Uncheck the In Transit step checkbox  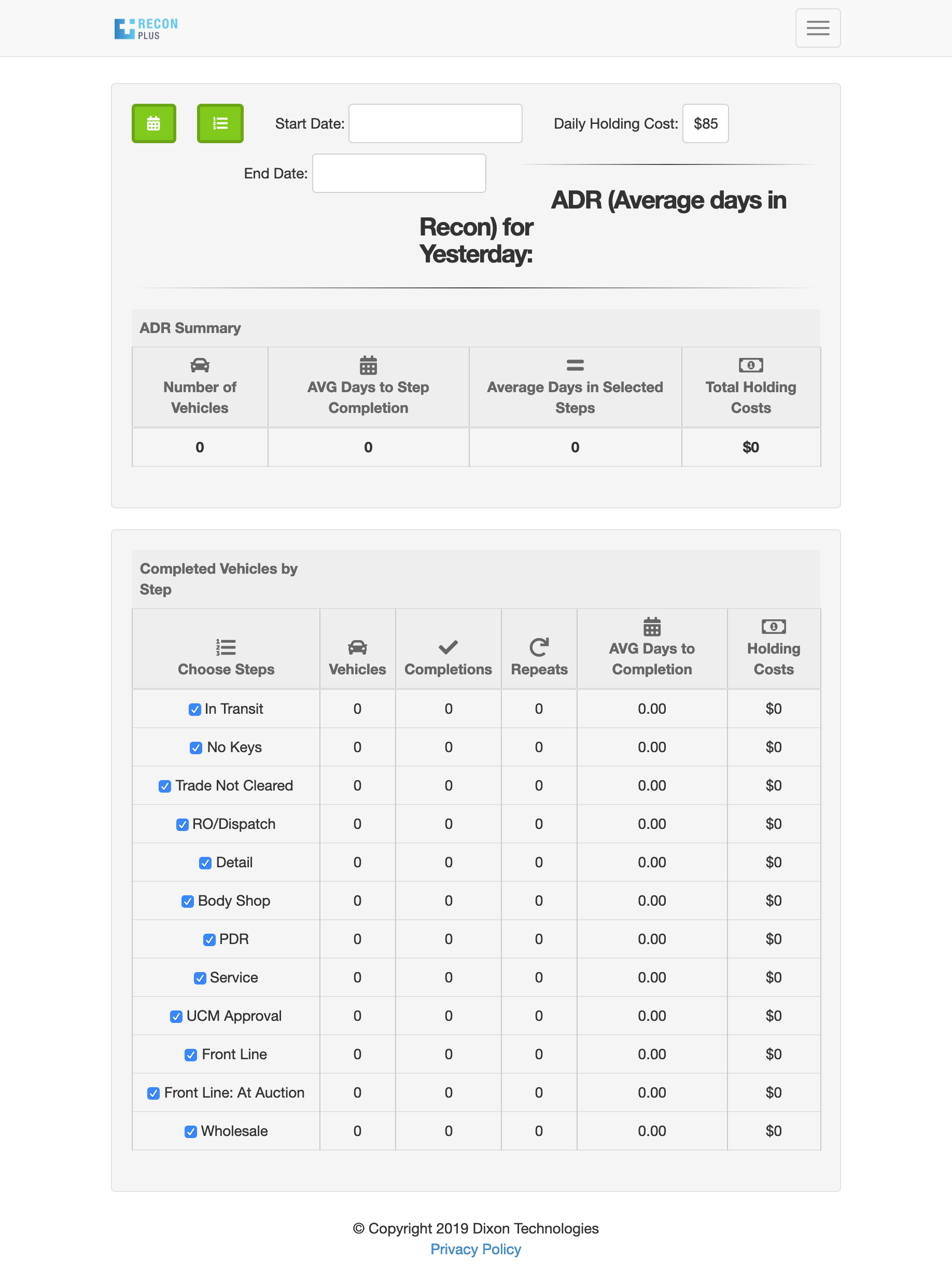pos(195,710)
